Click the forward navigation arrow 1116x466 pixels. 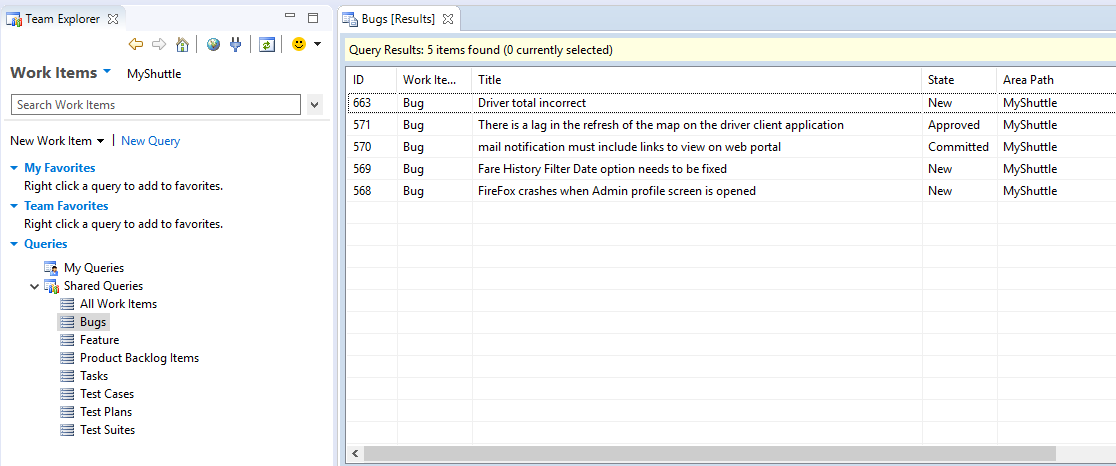point(159,44)
